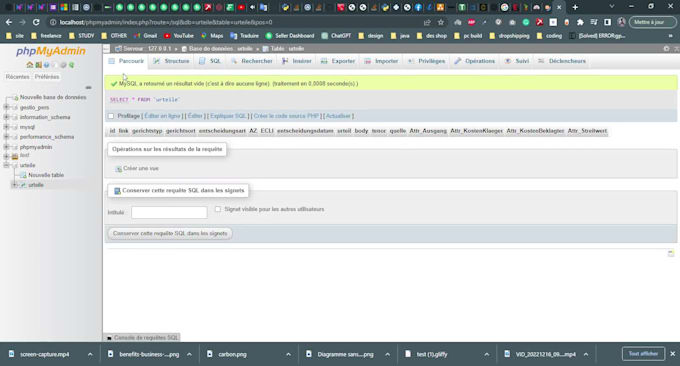This screenshot has height=366, width=680.
Task: Collapse the urteile database node
Action: pos(6,165)
